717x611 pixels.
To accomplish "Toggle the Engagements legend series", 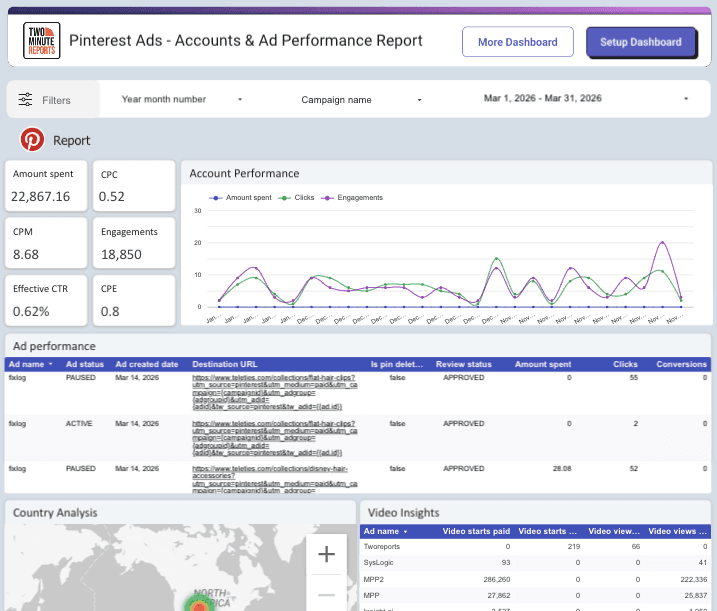I will [x=352, y=198].
